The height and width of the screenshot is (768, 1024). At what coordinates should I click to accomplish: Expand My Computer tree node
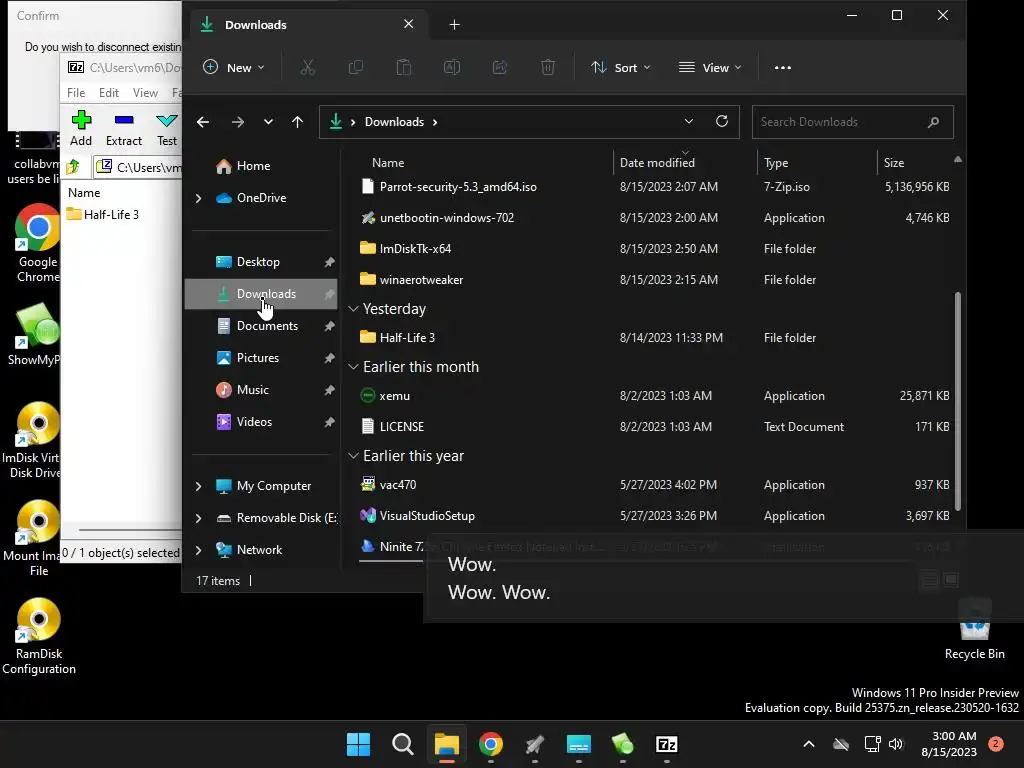(x=199, y=486)
